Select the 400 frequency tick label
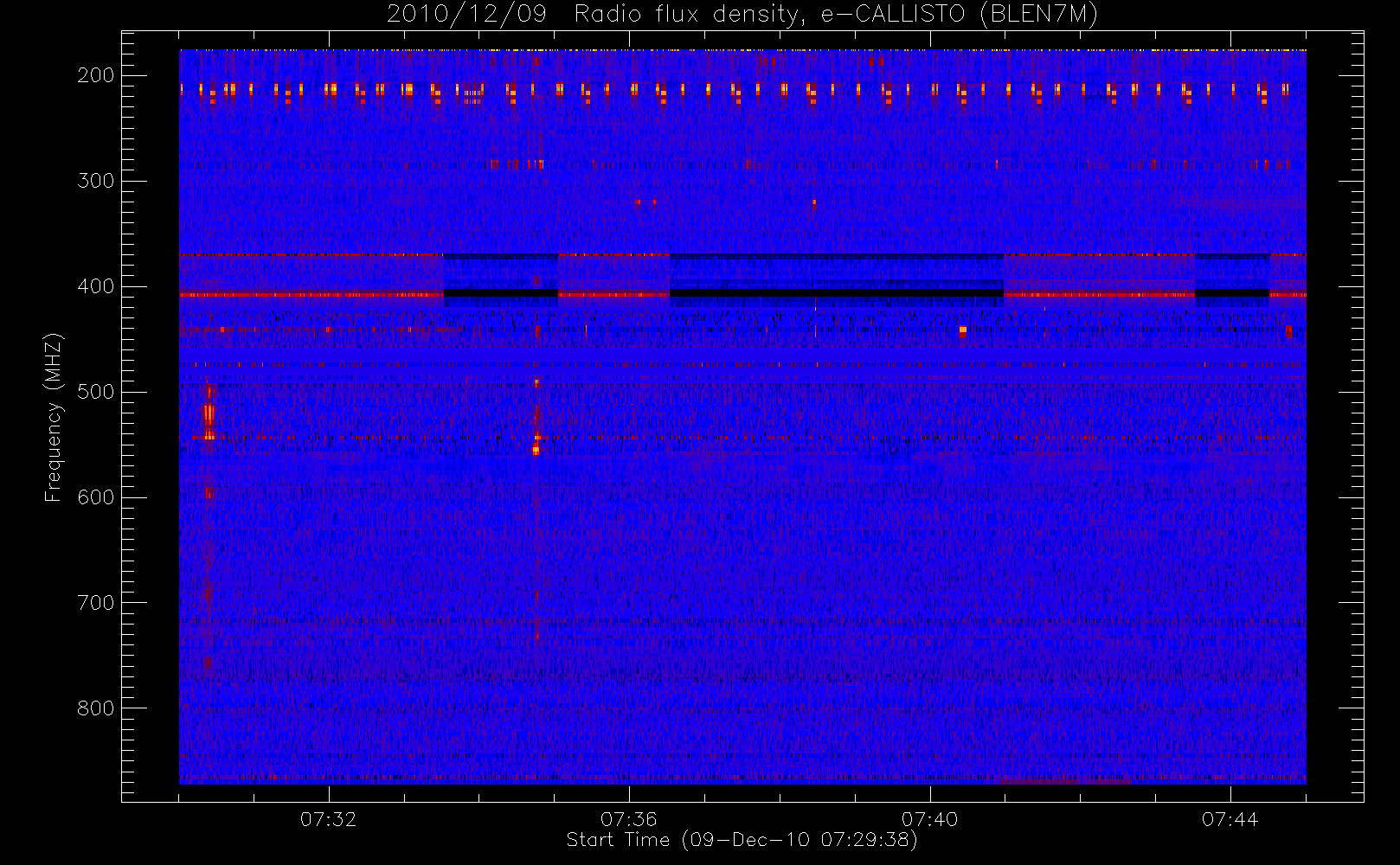 (96, 286)
